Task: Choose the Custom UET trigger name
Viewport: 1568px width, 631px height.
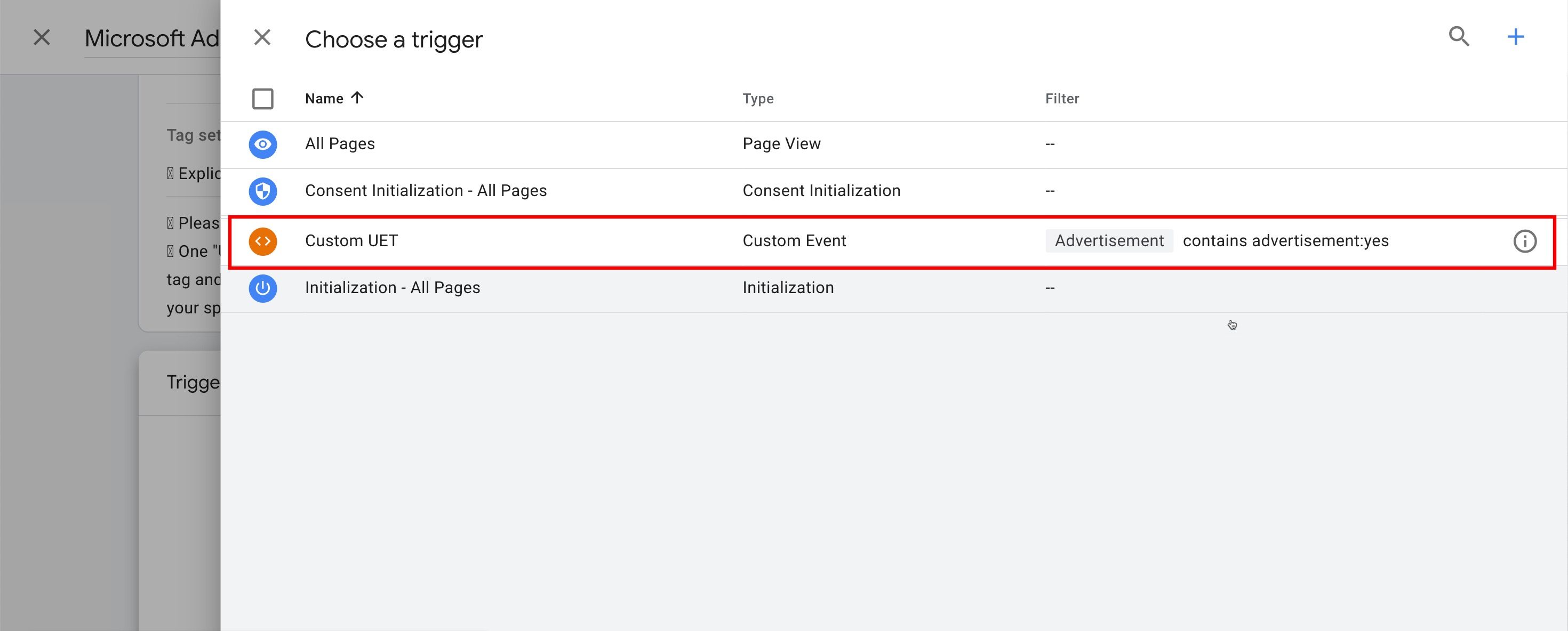Action: click(x=351, y=241)
